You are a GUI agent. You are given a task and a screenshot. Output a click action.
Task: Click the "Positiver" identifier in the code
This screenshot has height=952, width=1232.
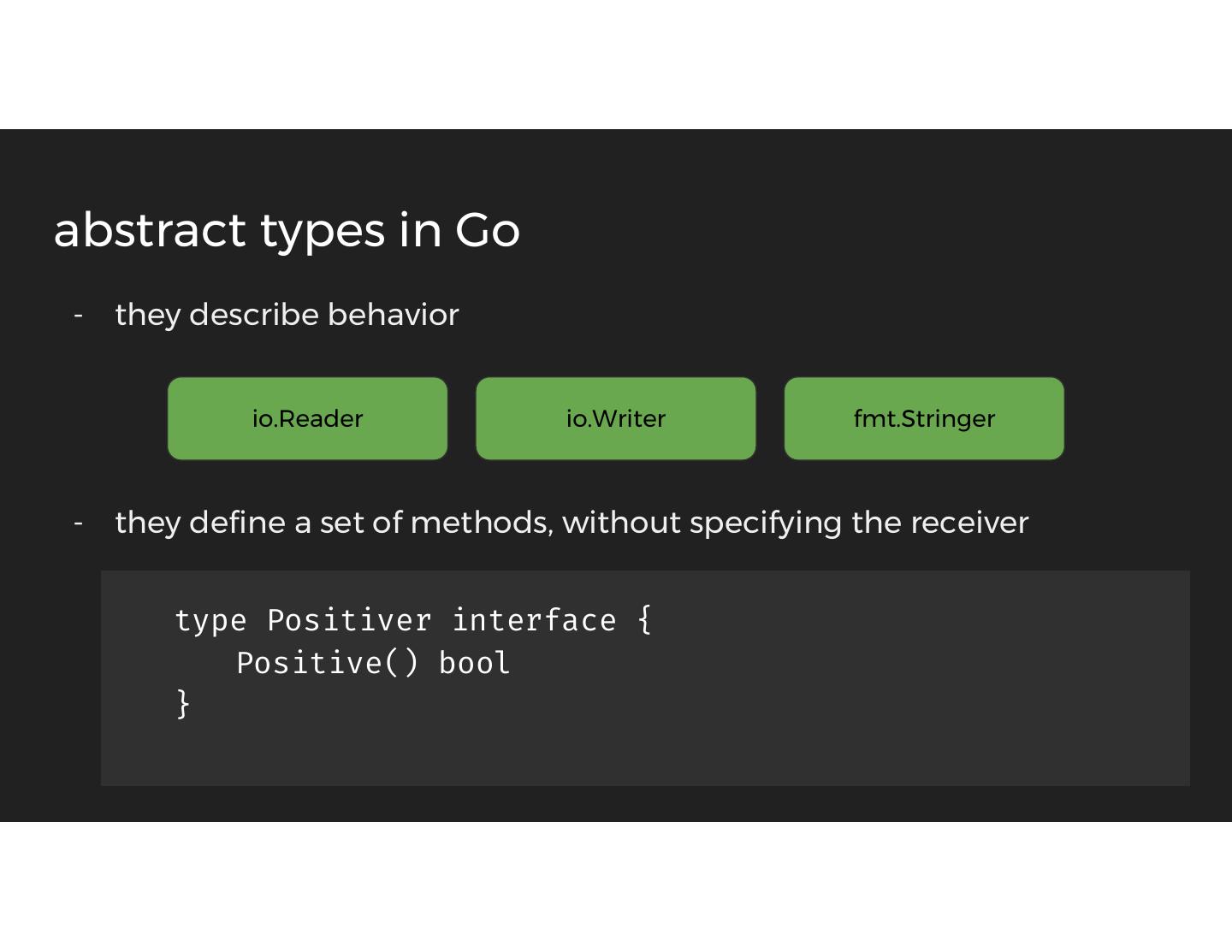(x=349, y=621)
